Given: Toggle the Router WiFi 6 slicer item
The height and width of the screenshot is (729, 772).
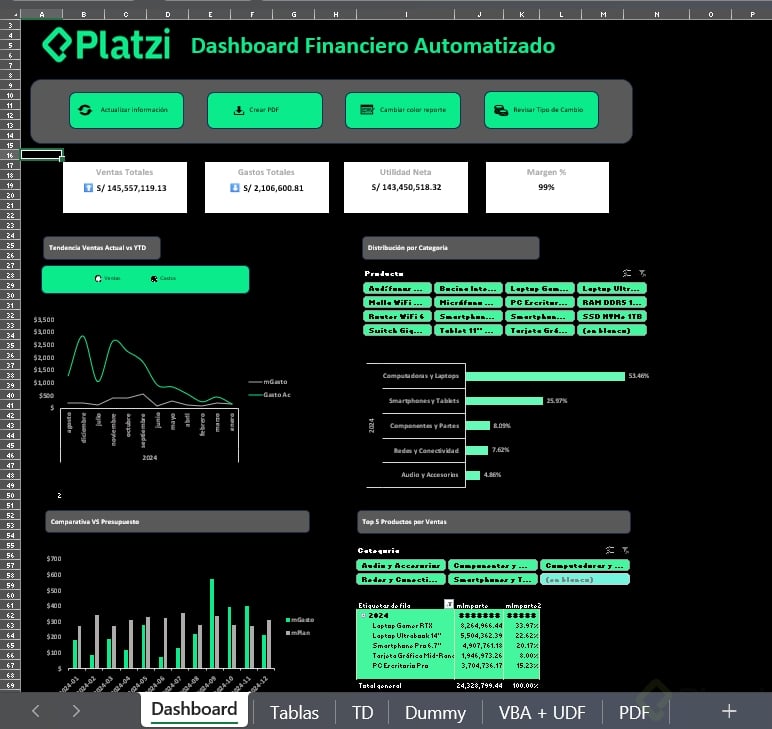Looking at the screenshot, I should click(x=397, y=316).
